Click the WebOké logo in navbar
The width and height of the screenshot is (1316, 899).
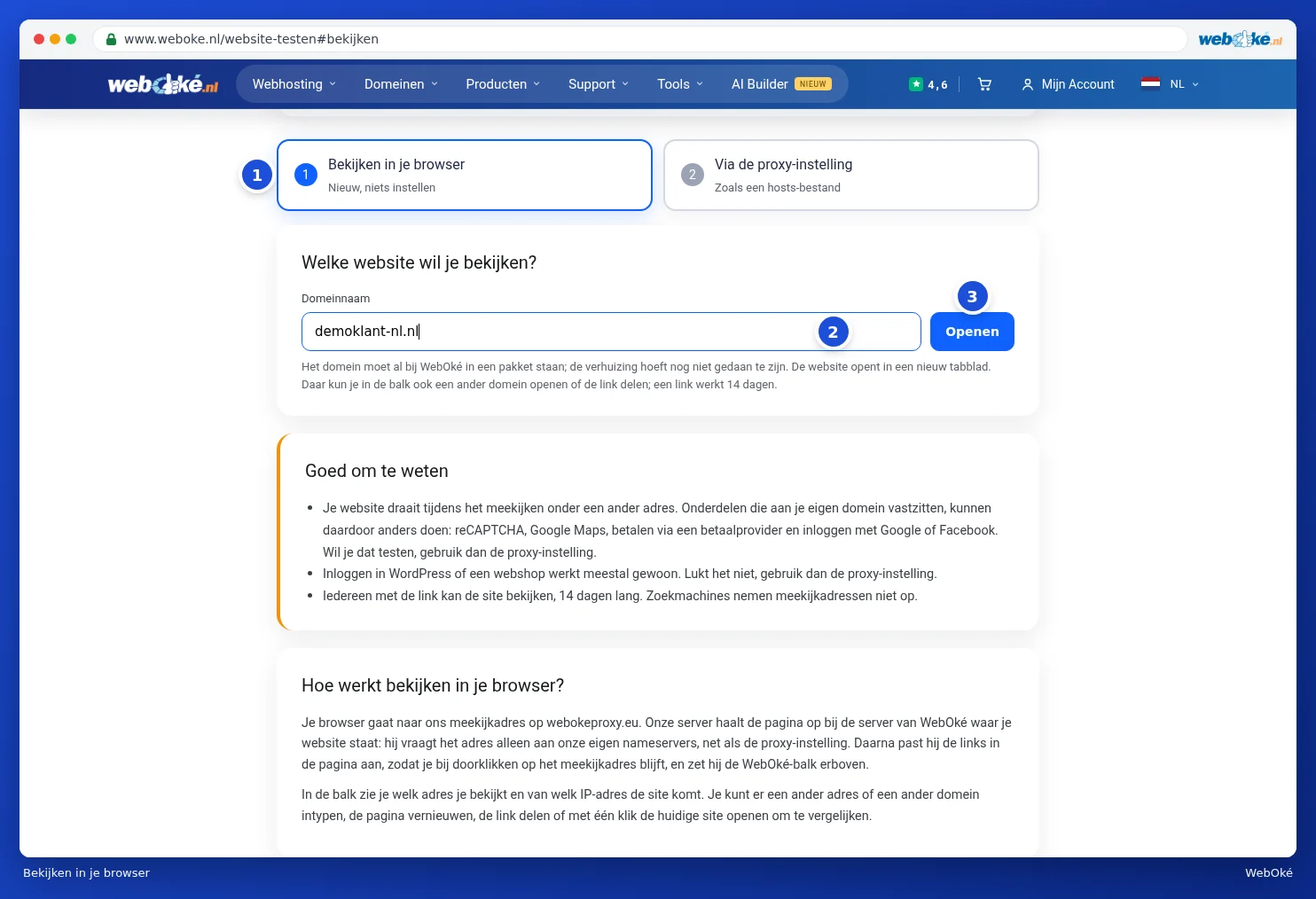163,84
